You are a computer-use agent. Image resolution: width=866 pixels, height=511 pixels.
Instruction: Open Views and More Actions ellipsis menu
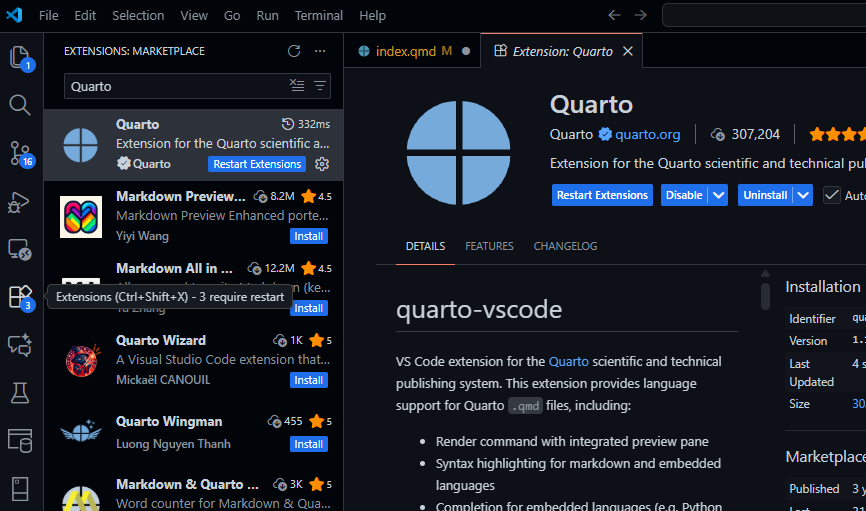[x=320, y=51]
